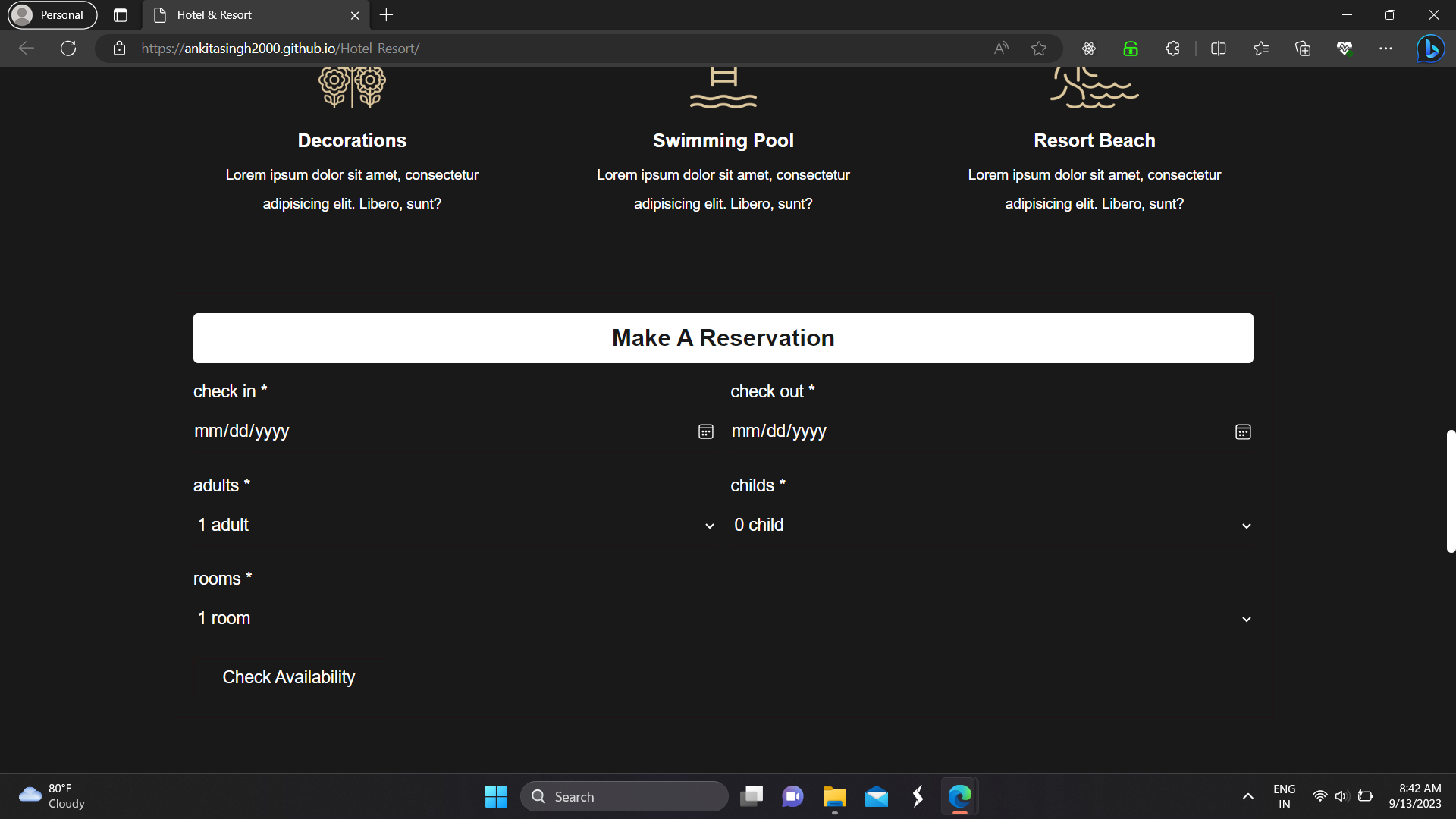Enable split screen browsing
The width and height of the screenshot is (1456, 819).
click(1219, 49)
